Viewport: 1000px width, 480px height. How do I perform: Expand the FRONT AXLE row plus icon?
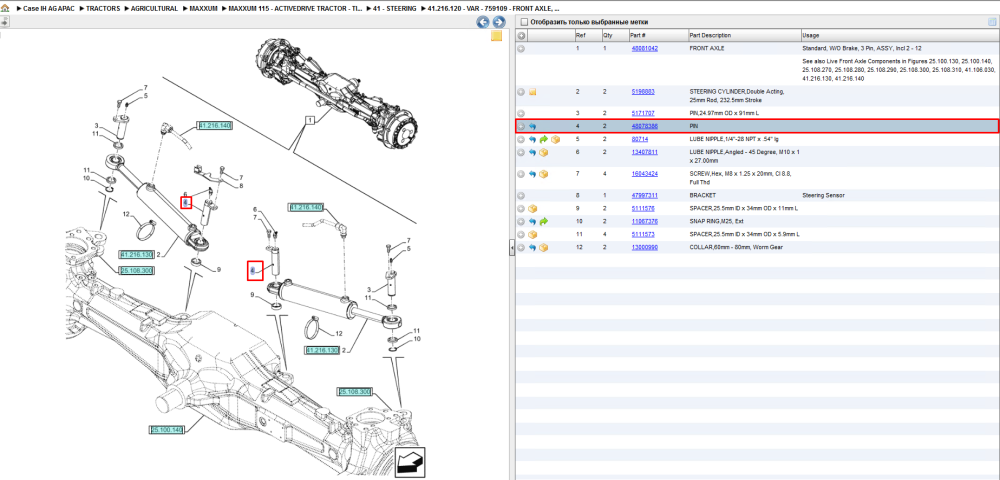(x=521, y=48)
